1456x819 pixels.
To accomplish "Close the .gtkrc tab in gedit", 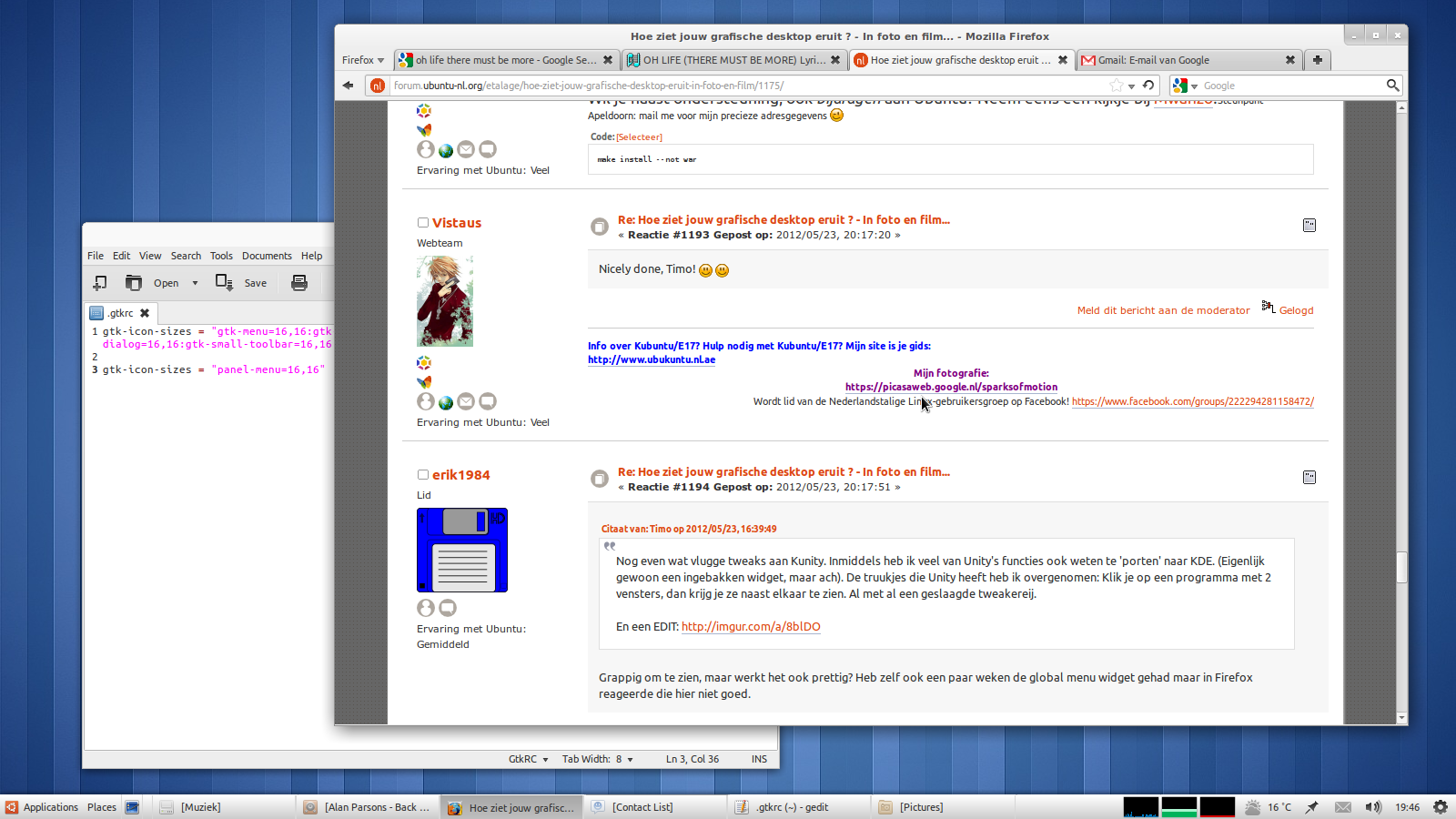I will click(x=145, y=313).
